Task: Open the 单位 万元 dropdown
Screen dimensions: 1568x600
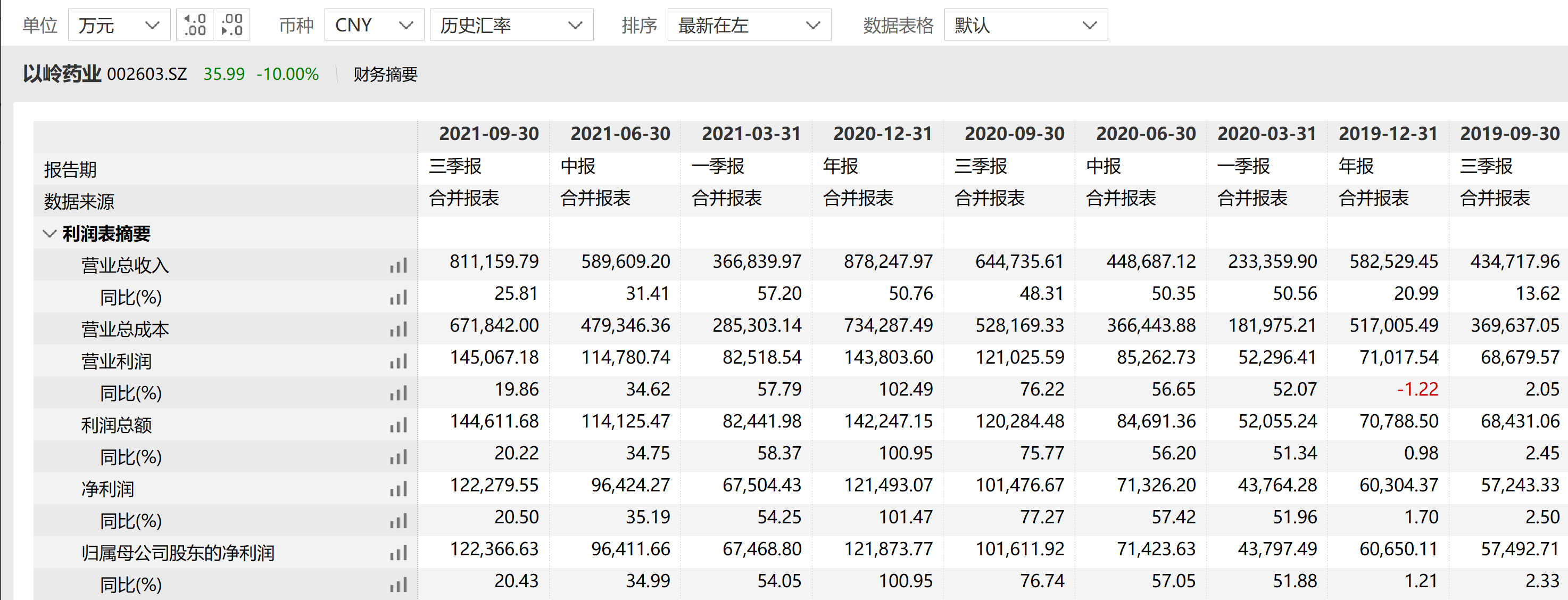Action: [119, 25]
